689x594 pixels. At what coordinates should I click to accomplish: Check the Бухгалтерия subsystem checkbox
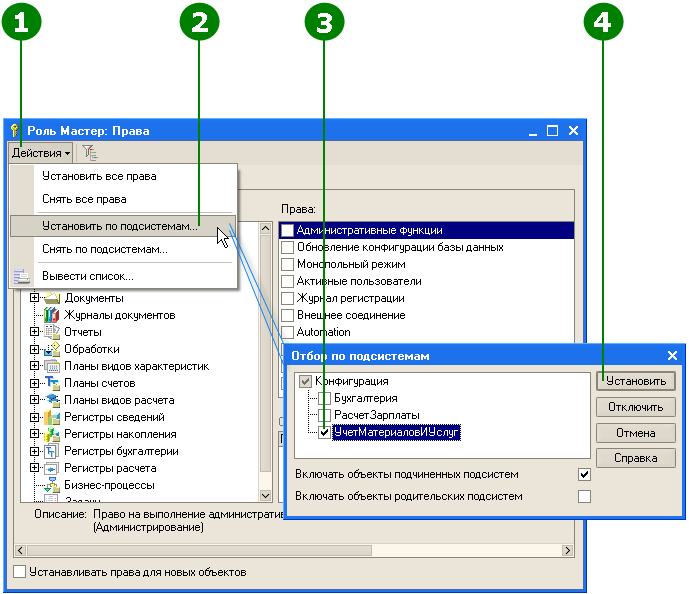(324, 398)
